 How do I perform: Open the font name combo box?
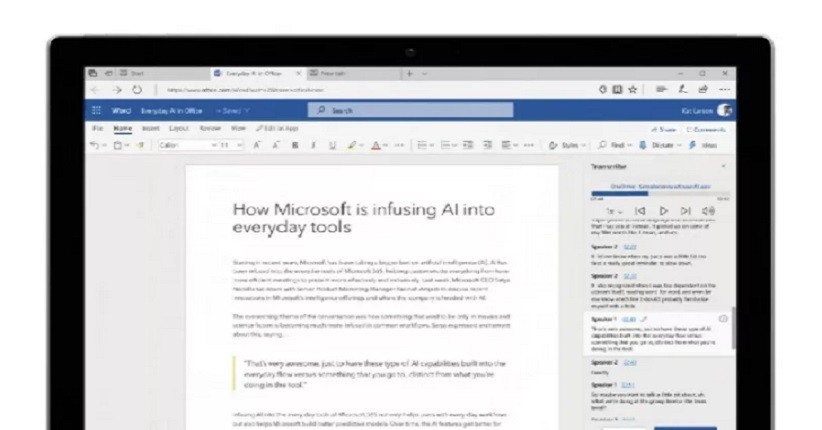coord(188,145)
